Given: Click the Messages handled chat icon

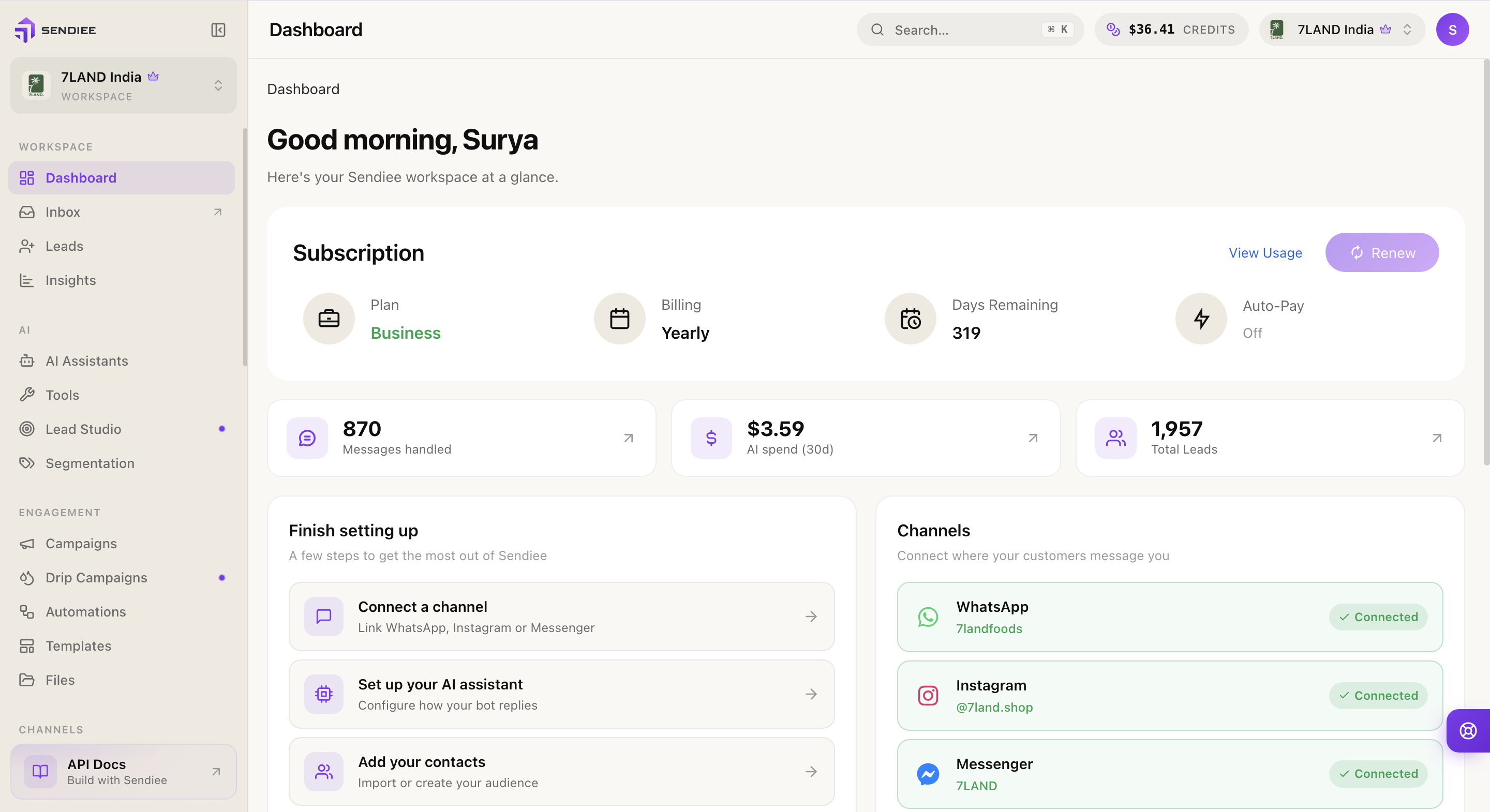Looking at the screenshot, I should [x=307, y=439].
